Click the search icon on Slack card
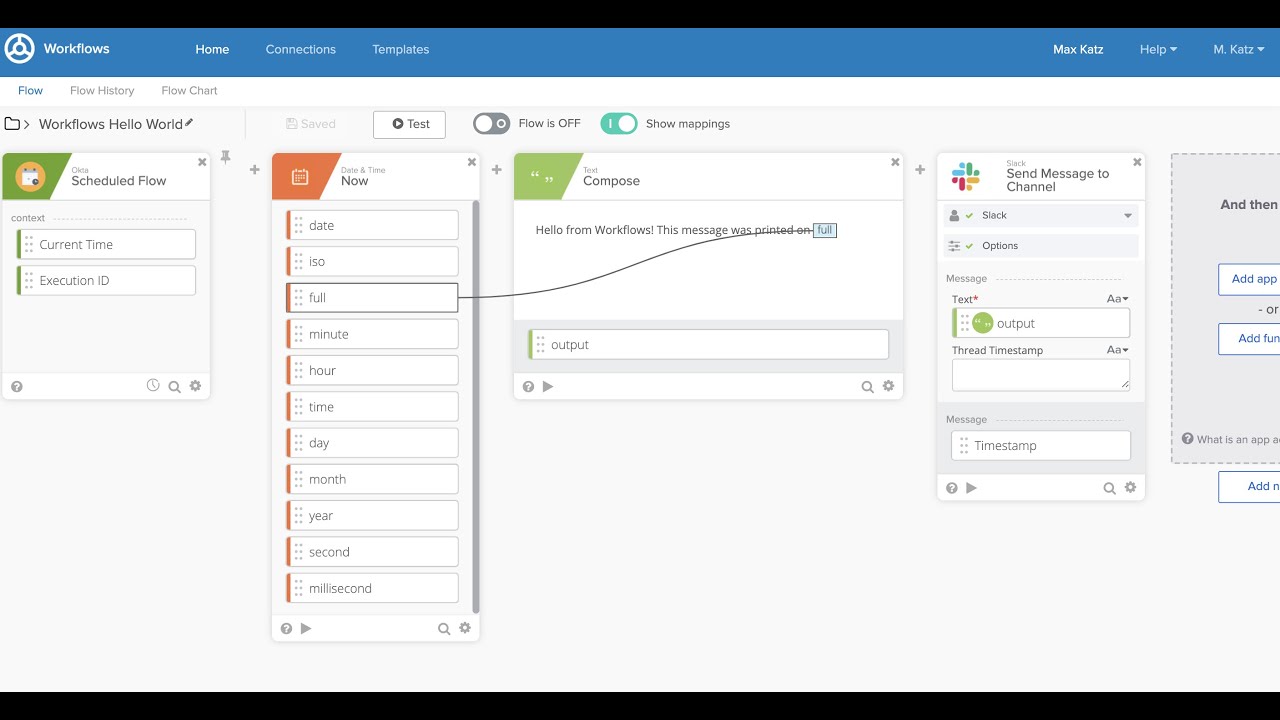Screen dimensions: 1280x720 tap(1109, 489)
